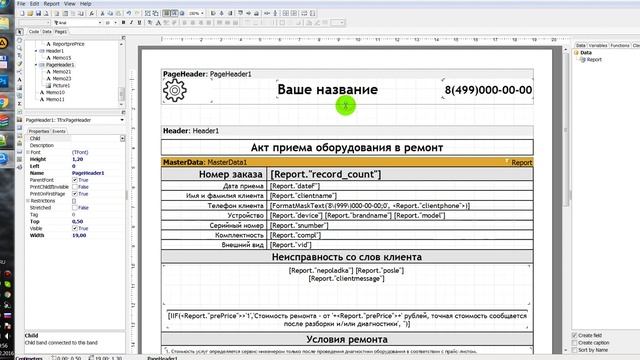Viewport: 640px width, 360px height.
Task: Enable Create caption checkbox
Action: pyautogui.click(x=575, y=343)
